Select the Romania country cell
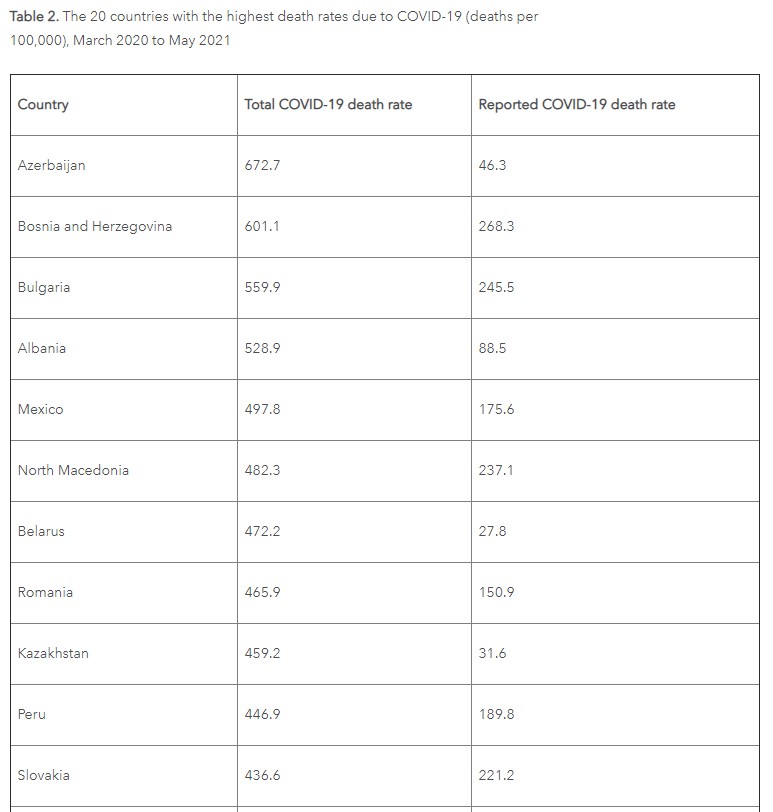773x812 pixels. (45, 592)
